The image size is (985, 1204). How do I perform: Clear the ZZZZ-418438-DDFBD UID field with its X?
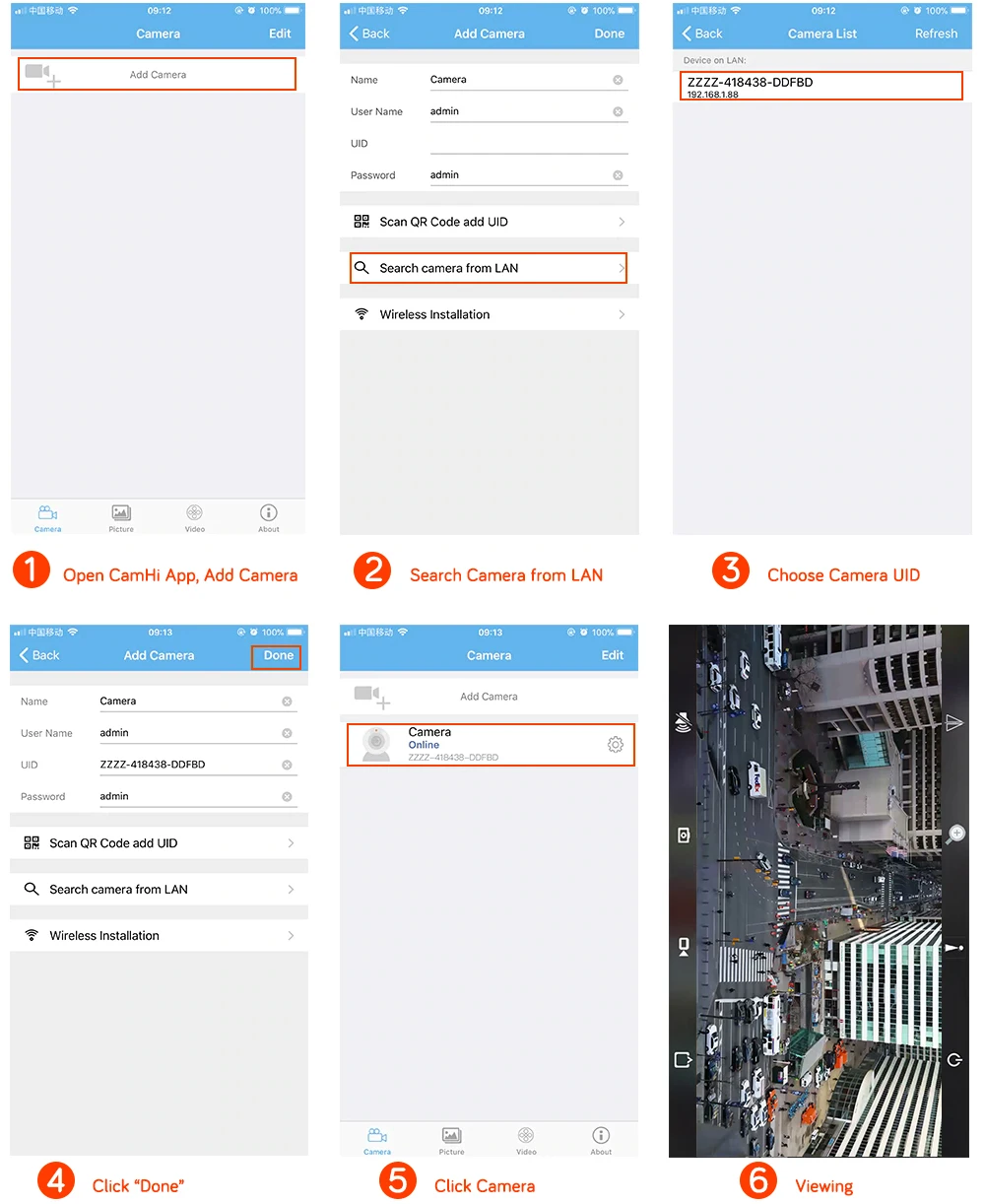pyautogui.click(x=287, y=765)
